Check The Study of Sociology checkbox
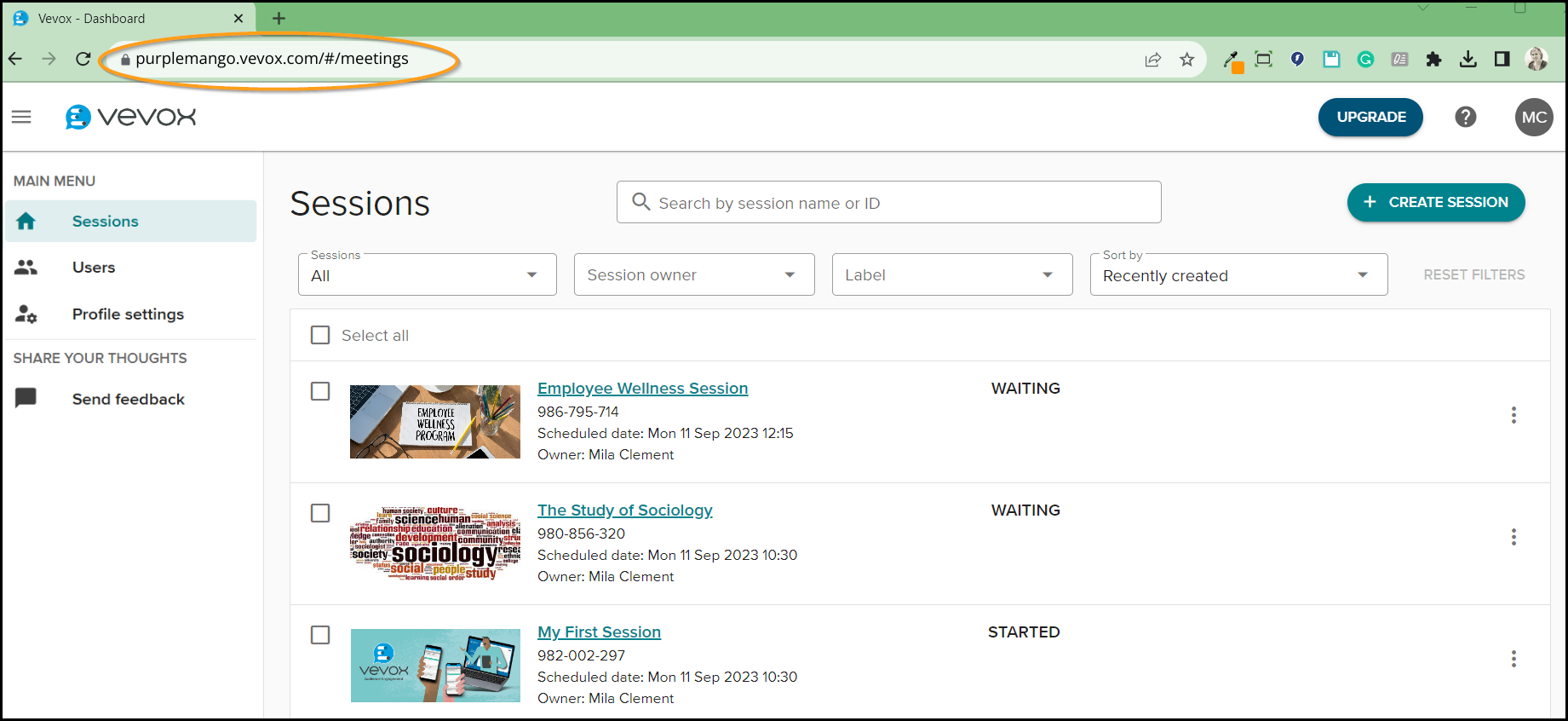The width and height of the screenshot is (1568, 721). tap(320, 513)
